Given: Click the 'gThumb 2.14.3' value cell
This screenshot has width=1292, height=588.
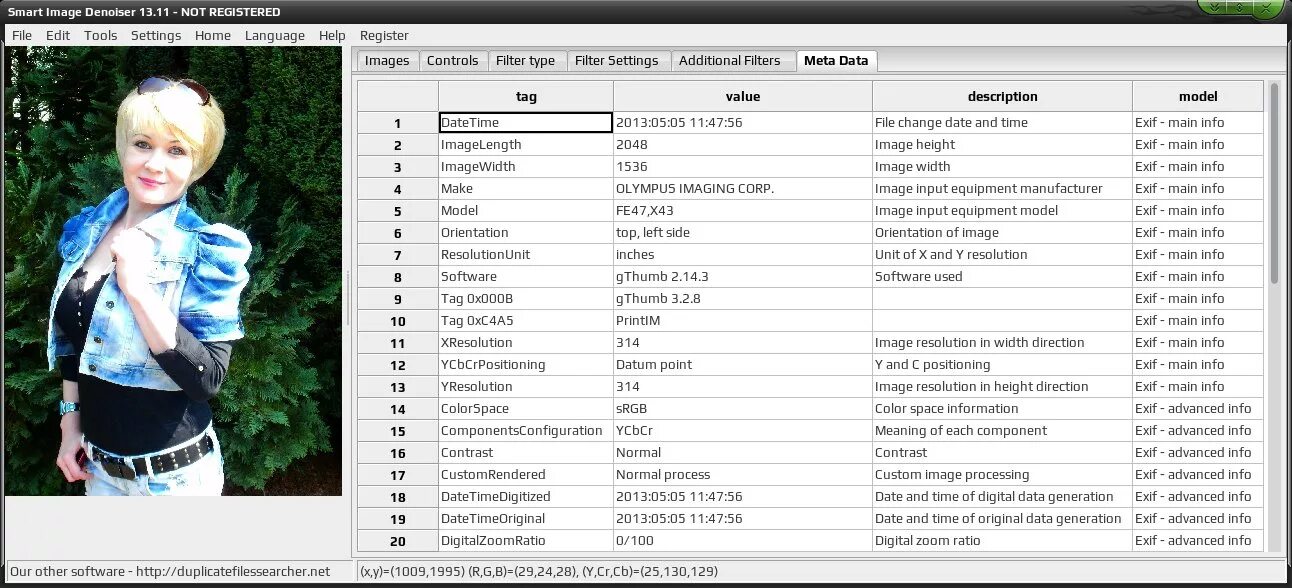Looking at the screenshot, I should coord(743,277).
